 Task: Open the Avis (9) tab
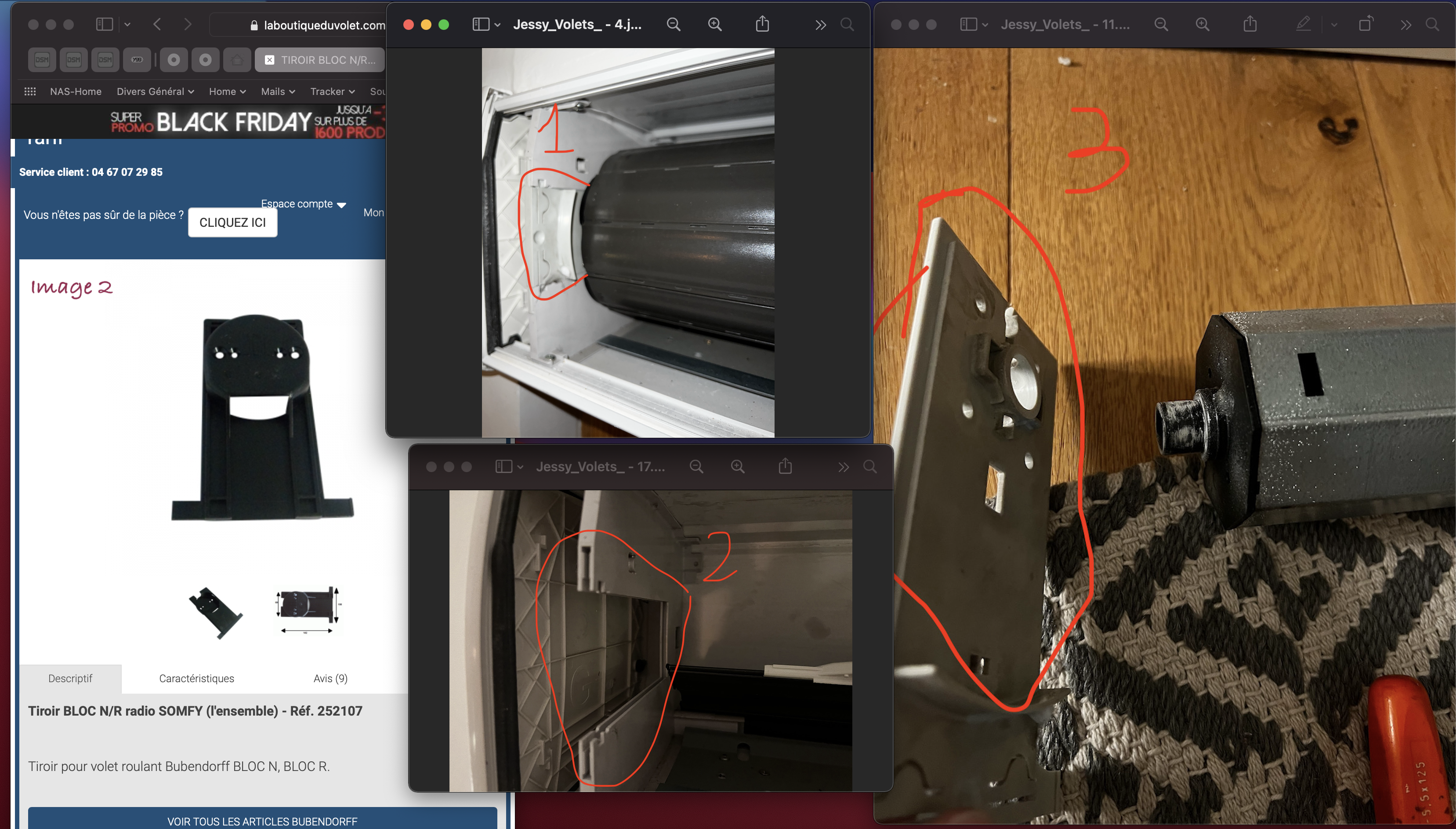[x=330, y=678]
